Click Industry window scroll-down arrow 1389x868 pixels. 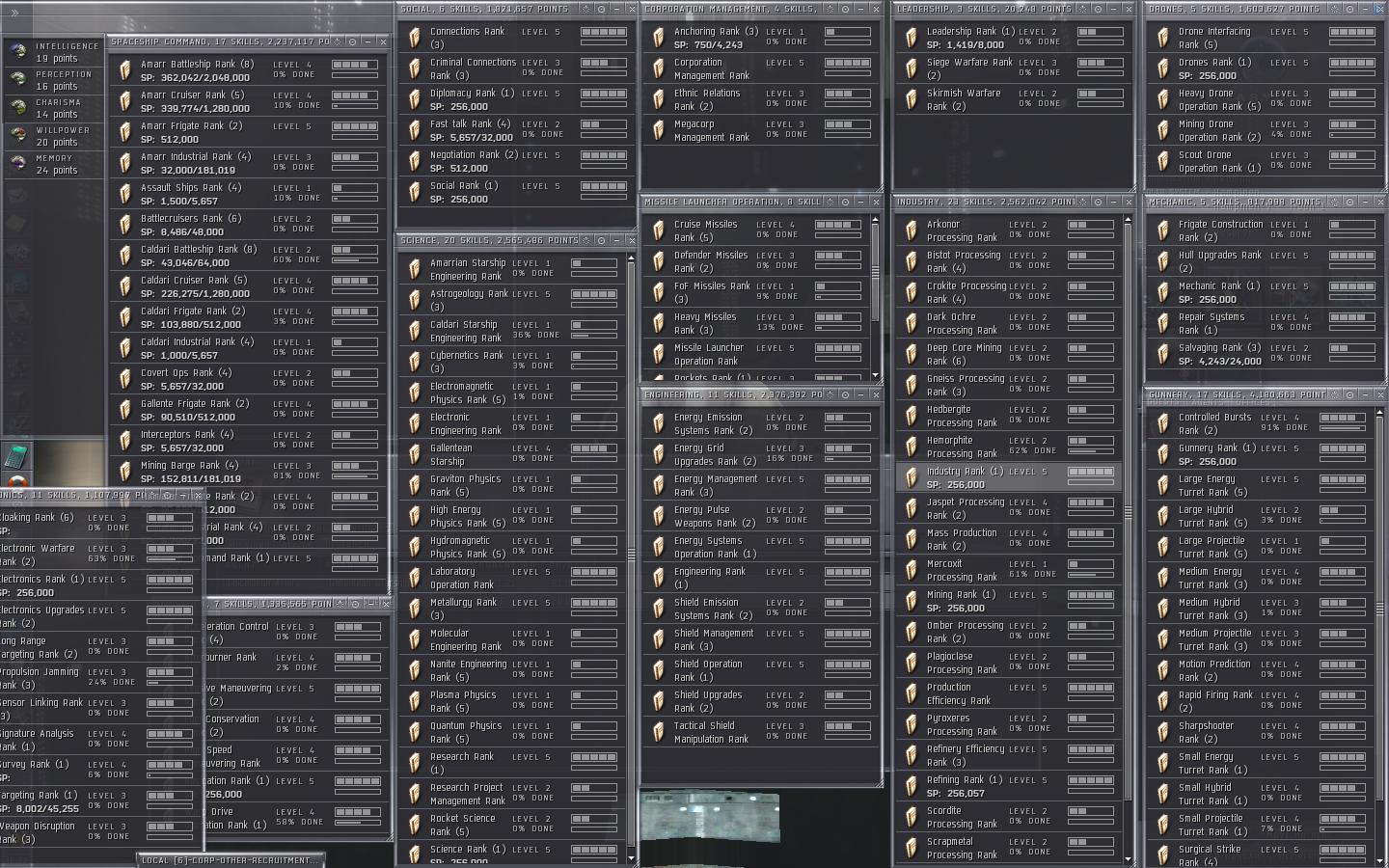pyautogui.click(x=1128, y=858)
